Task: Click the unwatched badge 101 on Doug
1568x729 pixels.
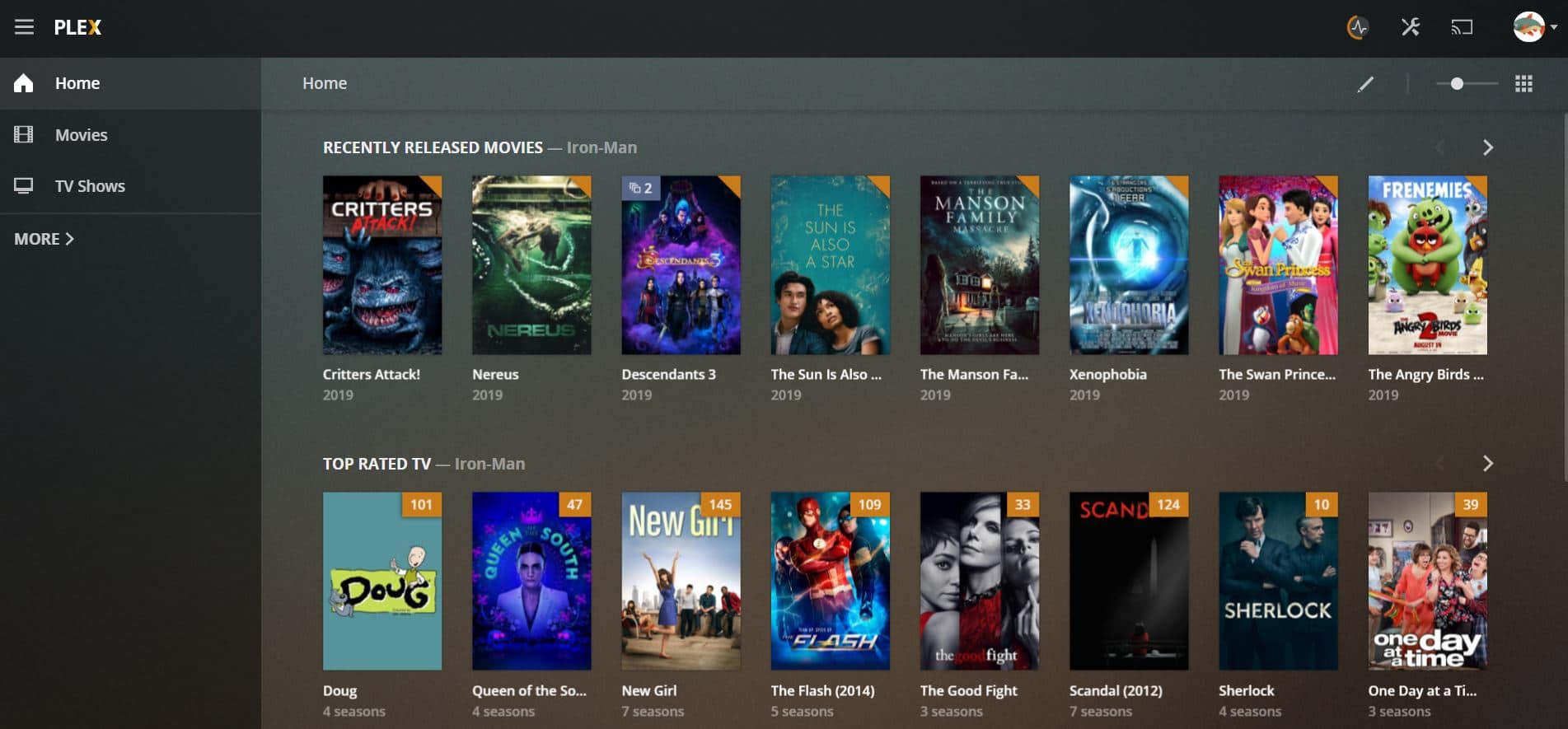Action: point(421,504)
